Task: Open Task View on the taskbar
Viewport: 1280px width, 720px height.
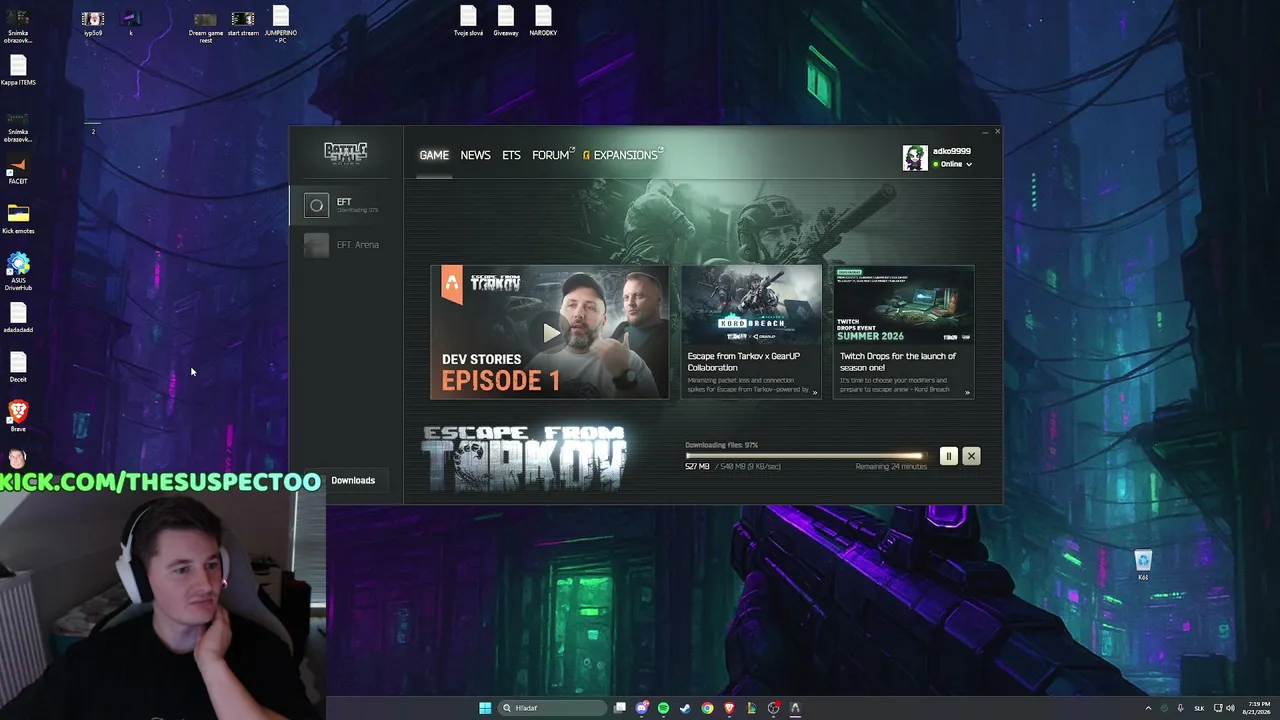Action: [x=620, y=708]
